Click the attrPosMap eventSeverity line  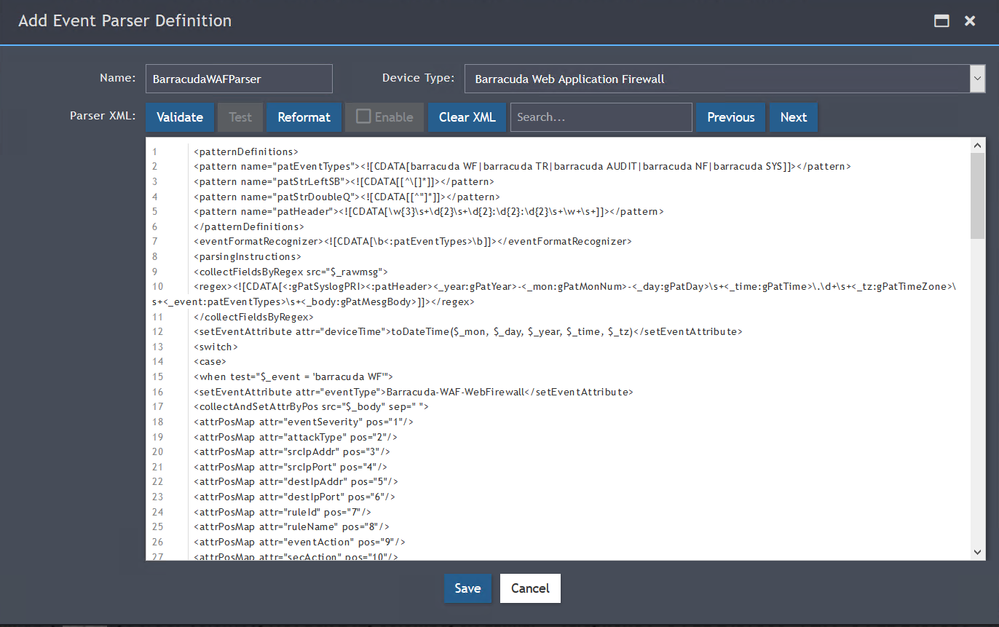[x=303, y=422]
